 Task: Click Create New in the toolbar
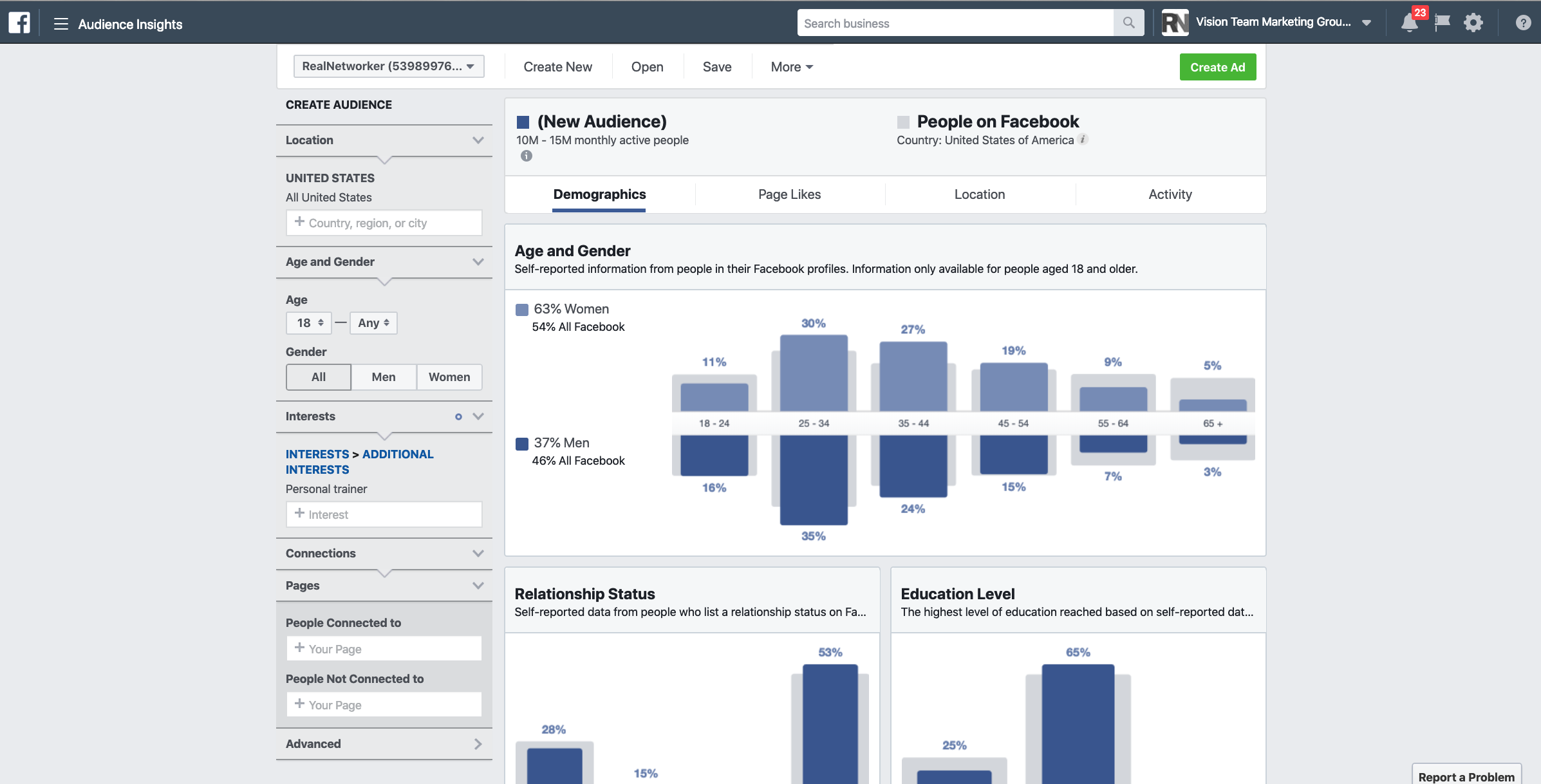pos(558,67)
